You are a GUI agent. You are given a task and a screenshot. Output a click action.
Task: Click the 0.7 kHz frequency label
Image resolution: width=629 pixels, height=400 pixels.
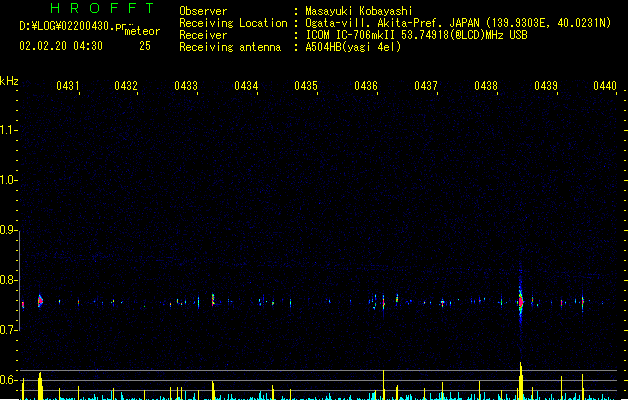point(8,330)
